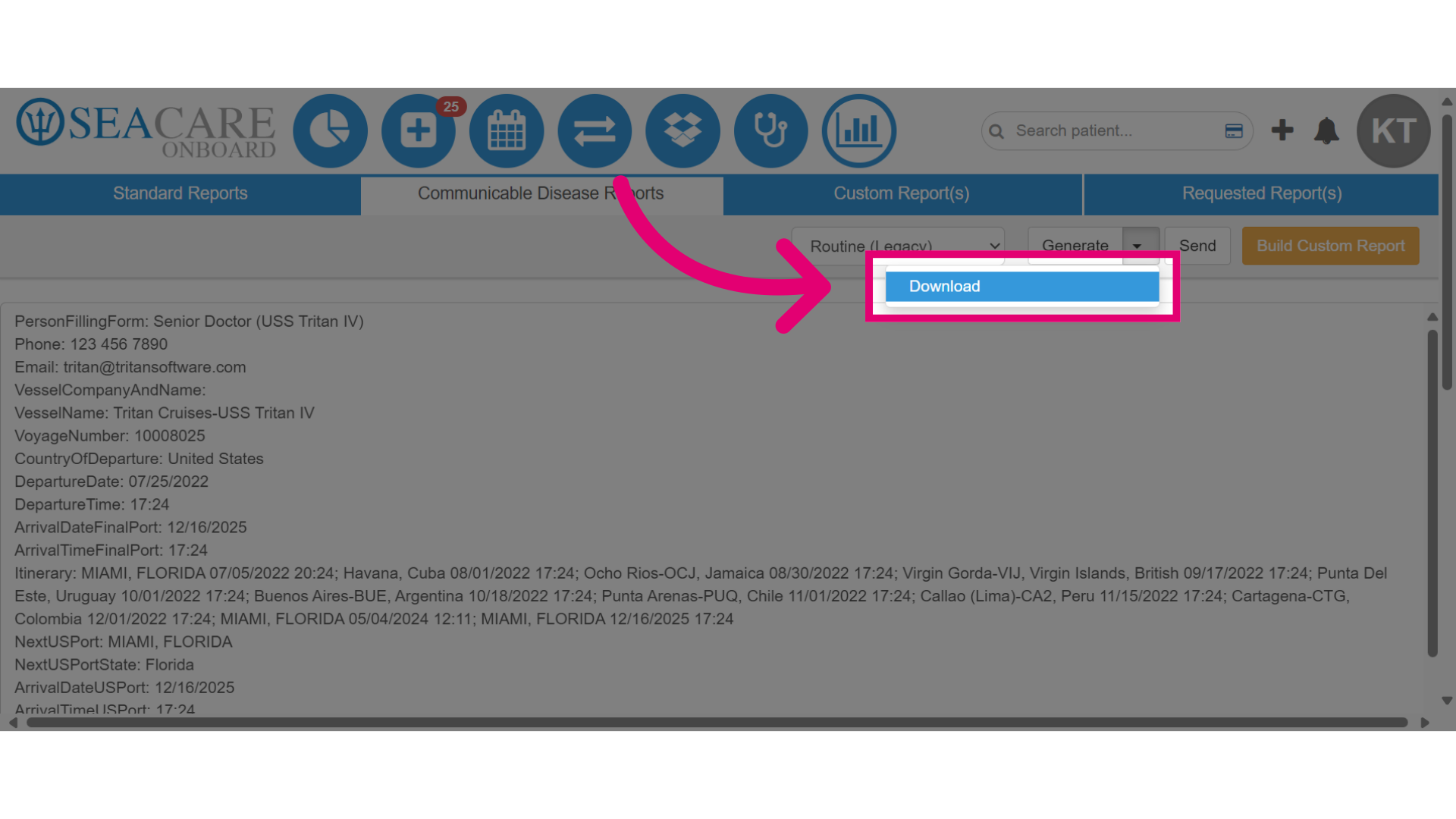Click 'NextUSPortState: Florida' line
Image resolution: width=1456 pixels, height=819 pixels.
[104, 665]
